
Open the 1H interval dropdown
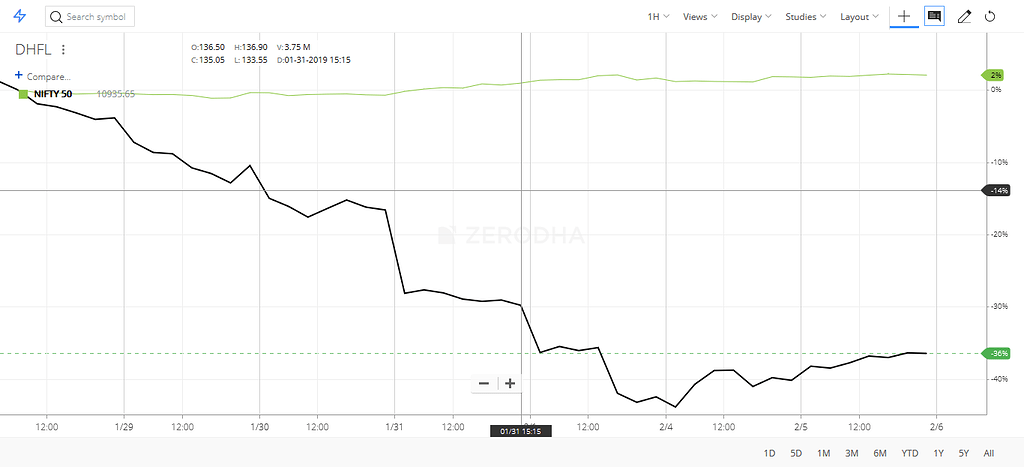click(659, 17)
